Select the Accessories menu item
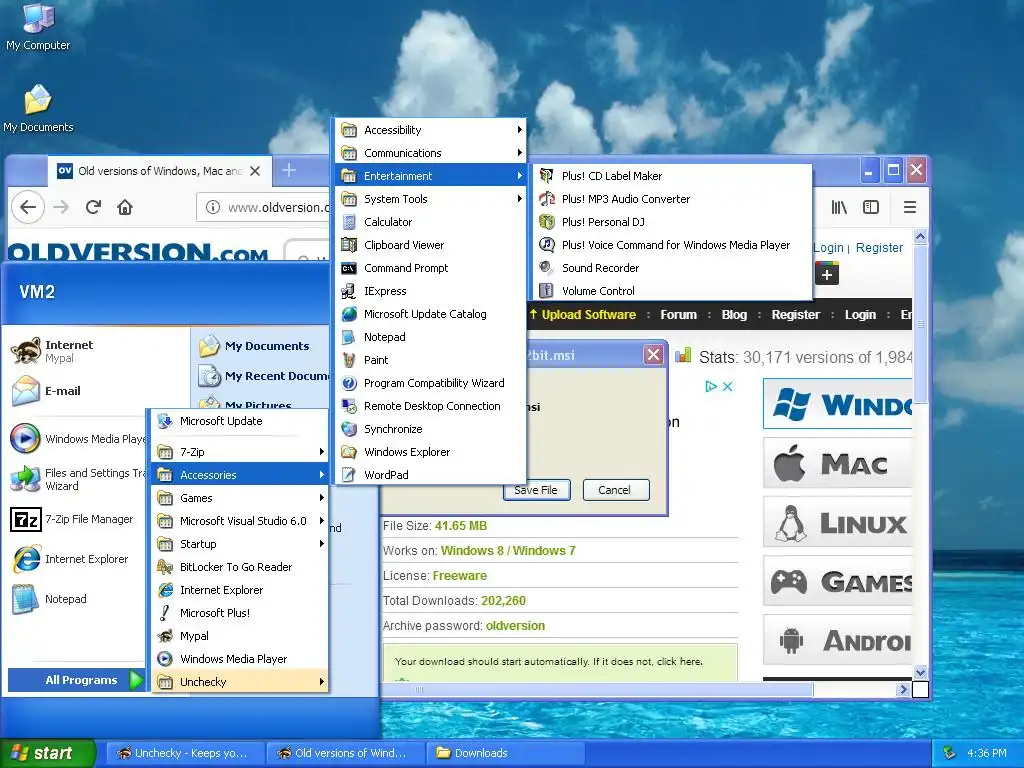Viewport: 1024px width, 768px height. pyautogui.click(x=240, y=475)
